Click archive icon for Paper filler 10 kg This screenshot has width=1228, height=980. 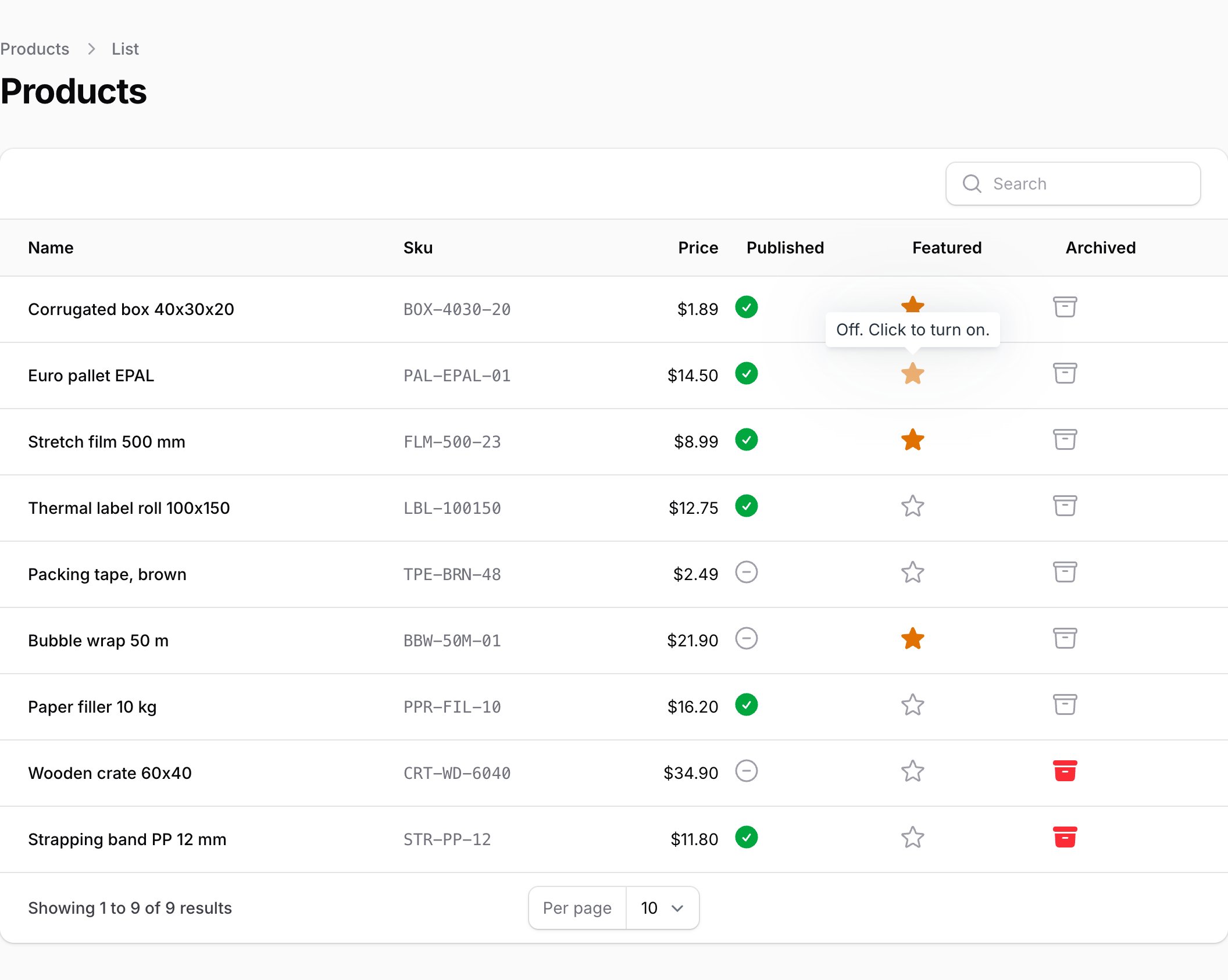[x=1065, y=705]
